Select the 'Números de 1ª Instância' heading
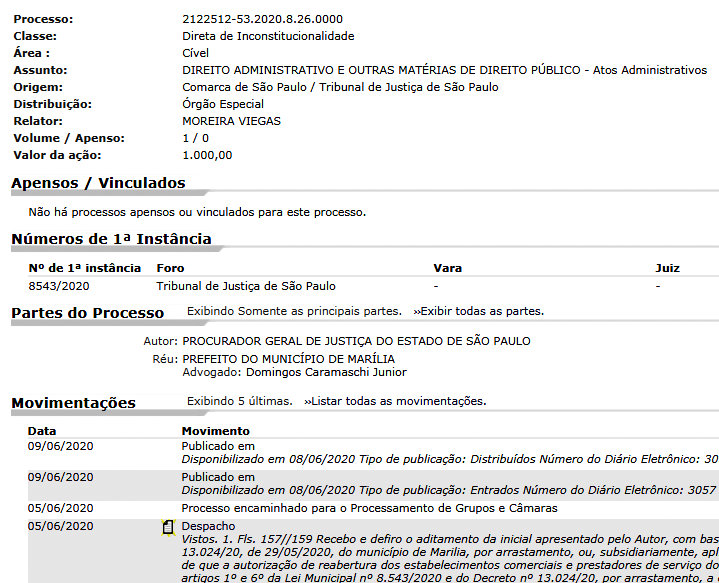The width and height of the screenshot is (719, 583). click(111, 238)
